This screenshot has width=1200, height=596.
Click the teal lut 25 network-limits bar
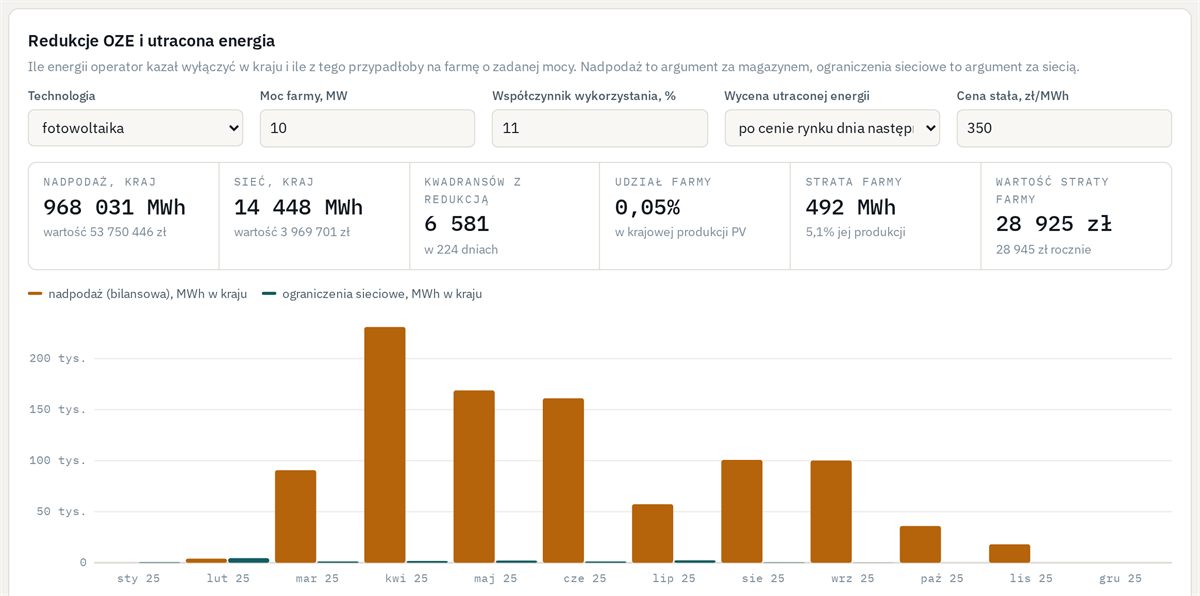(249, 560)
